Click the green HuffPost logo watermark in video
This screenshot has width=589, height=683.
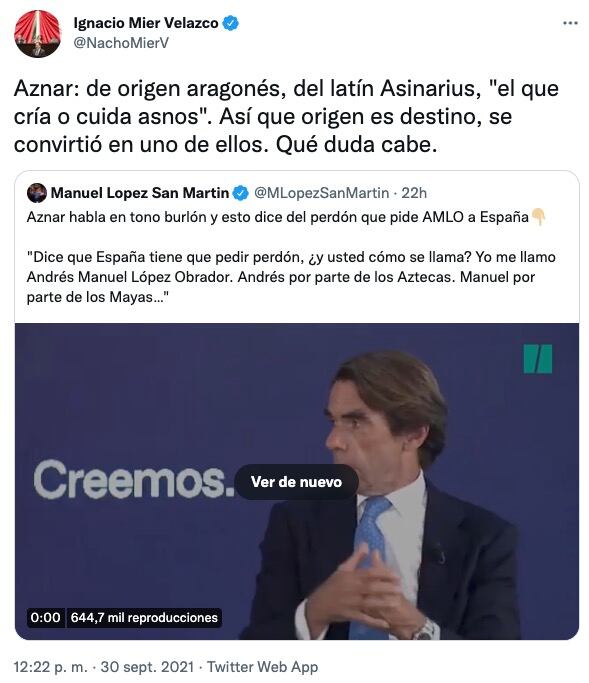[538, 359]
